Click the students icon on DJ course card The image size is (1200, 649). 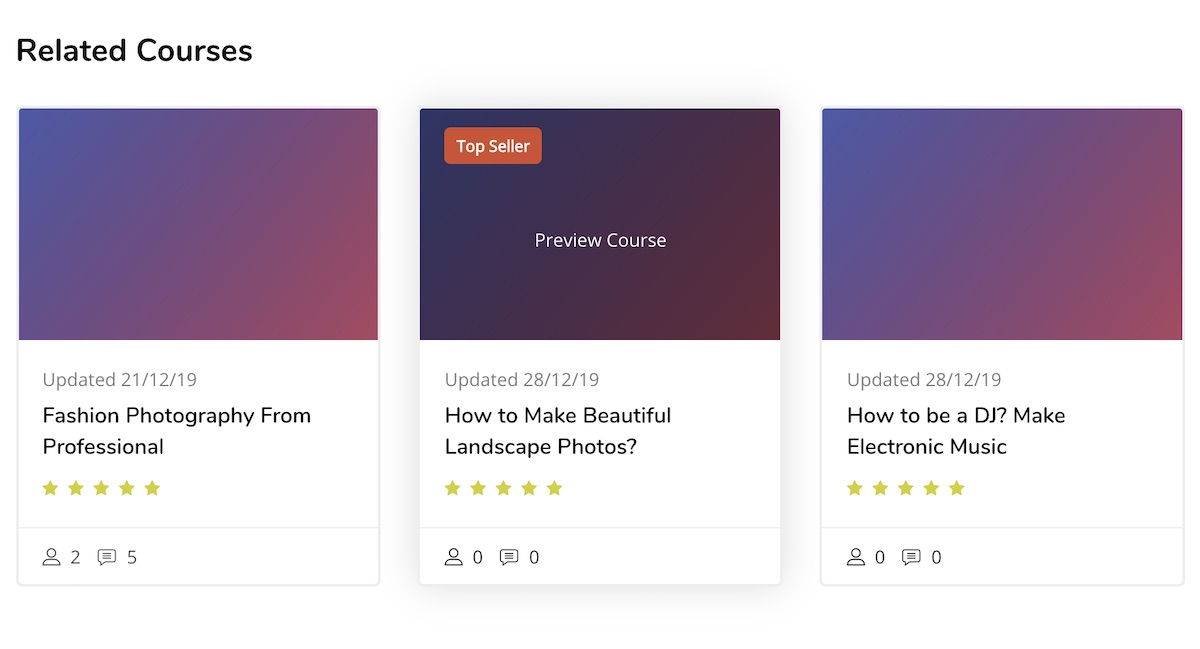[x=856, y=557]
